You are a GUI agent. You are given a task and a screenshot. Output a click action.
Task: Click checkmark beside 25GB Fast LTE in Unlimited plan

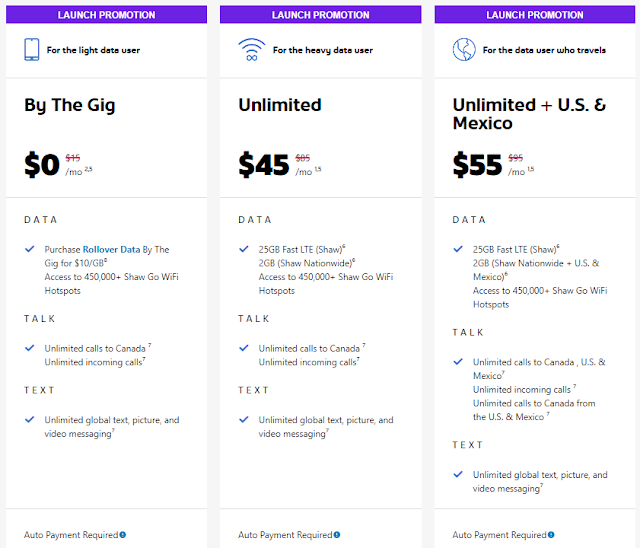pyautogui.click(x=243, y=250)
